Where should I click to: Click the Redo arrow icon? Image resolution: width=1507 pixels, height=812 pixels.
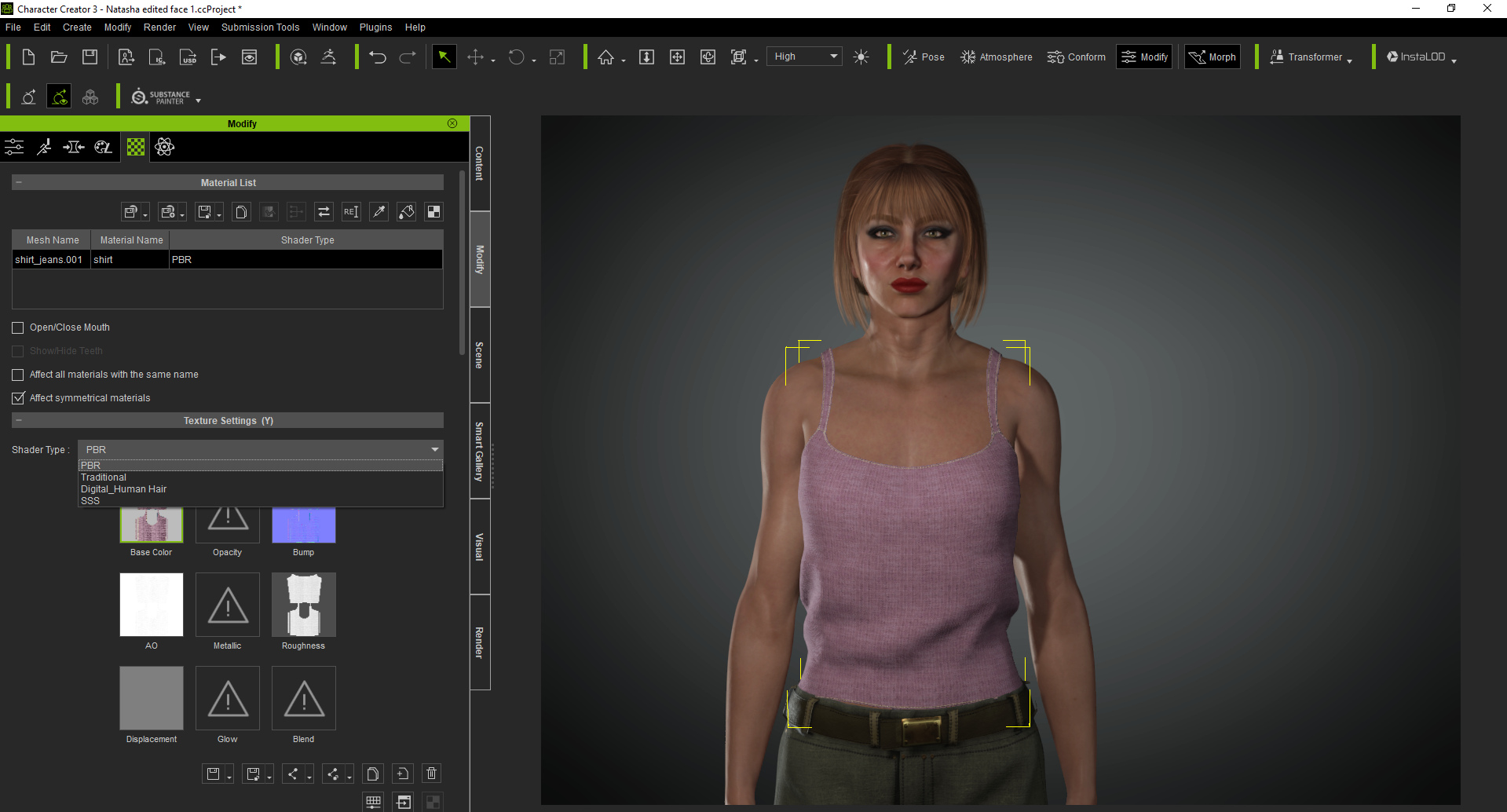[x=408, y=57]
